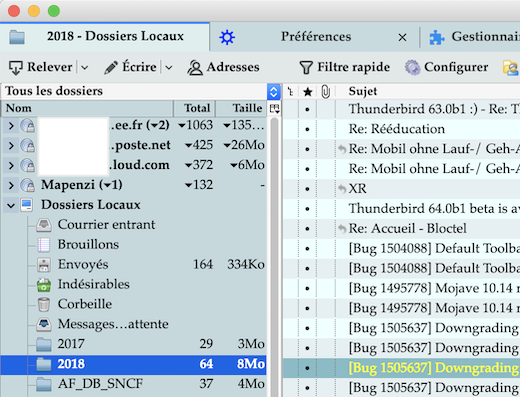
Task: Toggle star on the XR message
Action: 307,189
